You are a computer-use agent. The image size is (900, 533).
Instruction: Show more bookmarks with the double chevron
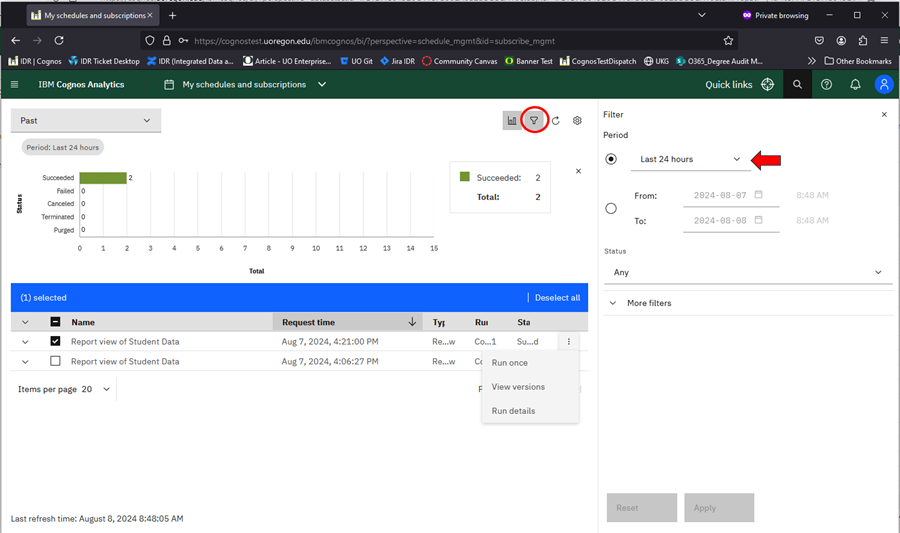(811, 61)
